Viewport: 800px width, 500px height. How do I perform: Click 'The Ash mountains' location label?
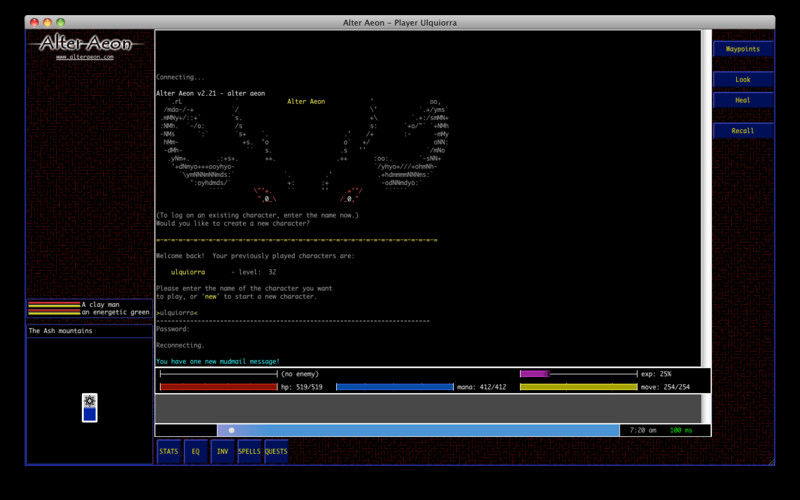[60, 331]
